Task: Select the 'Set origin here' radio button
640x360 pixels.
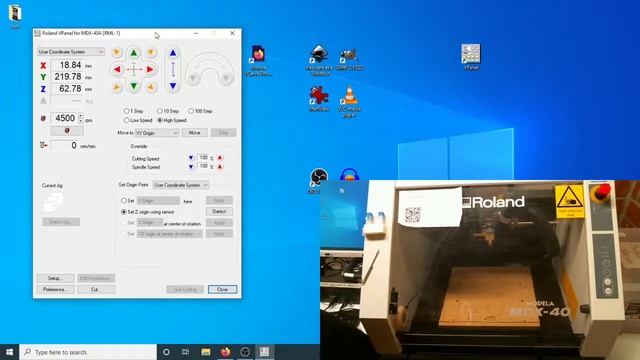Action: click(x=124, y=201)
